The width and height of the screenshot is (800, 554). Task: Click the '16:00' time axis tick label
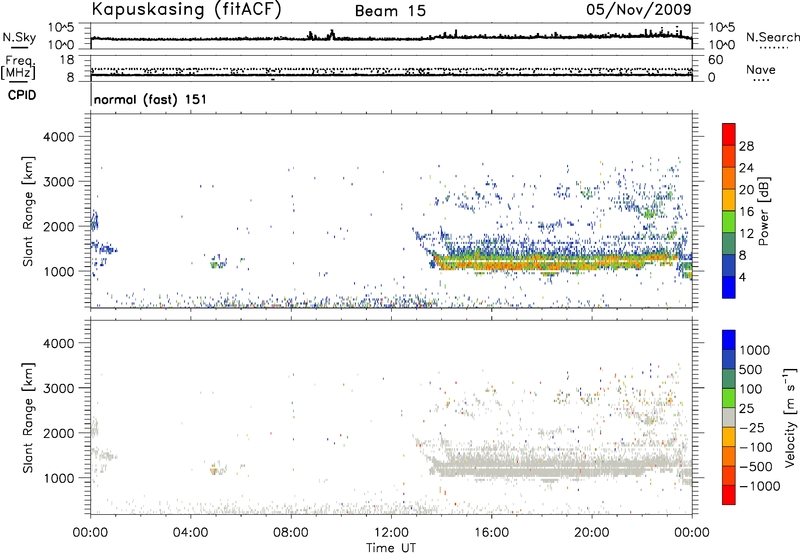[x=491, y=533]
